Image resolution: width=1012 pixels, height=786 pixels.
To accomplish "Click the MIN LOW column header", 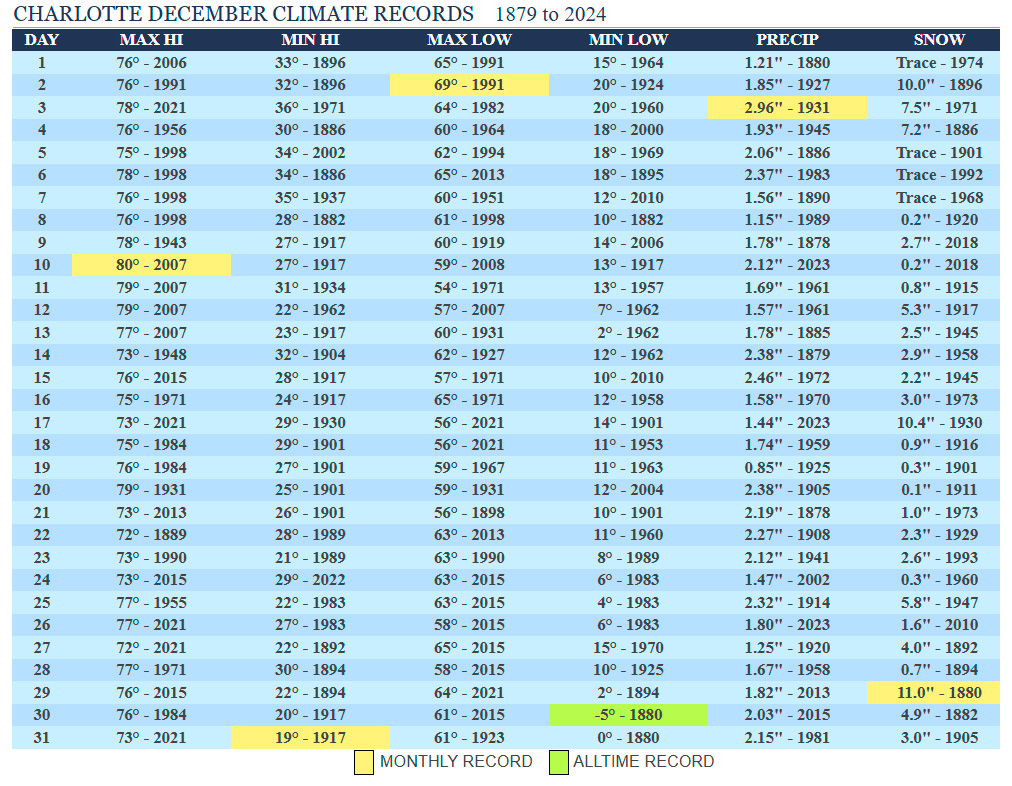I will click(x=628, y=40).
